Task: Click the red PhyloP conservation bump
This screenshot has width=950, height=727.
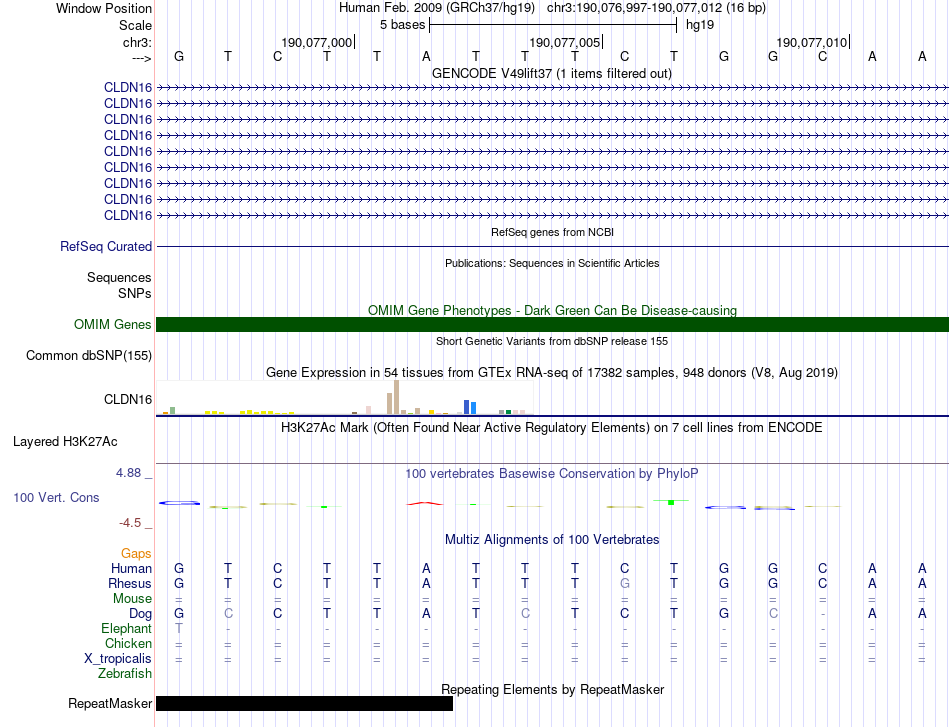Action: click(425, 503)
